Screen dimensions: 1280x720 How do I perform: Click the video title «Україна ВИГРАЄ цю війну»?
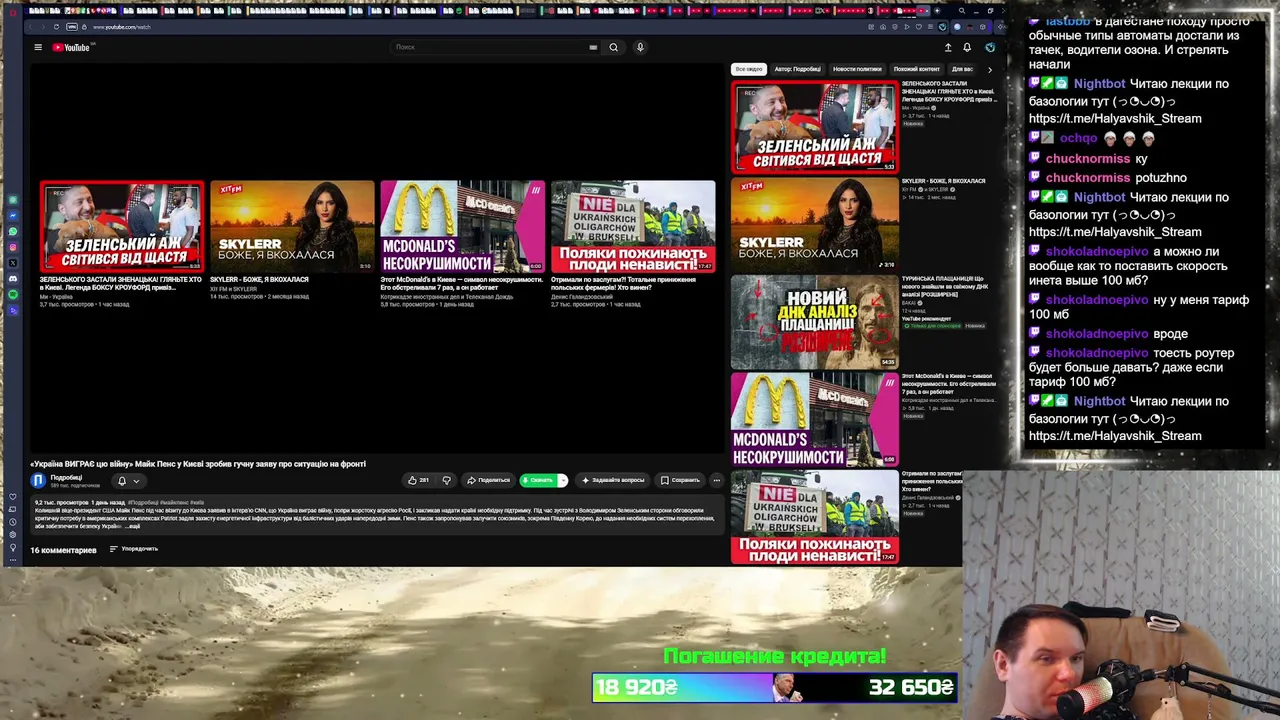pyautogui.click(x=198, y=464)
